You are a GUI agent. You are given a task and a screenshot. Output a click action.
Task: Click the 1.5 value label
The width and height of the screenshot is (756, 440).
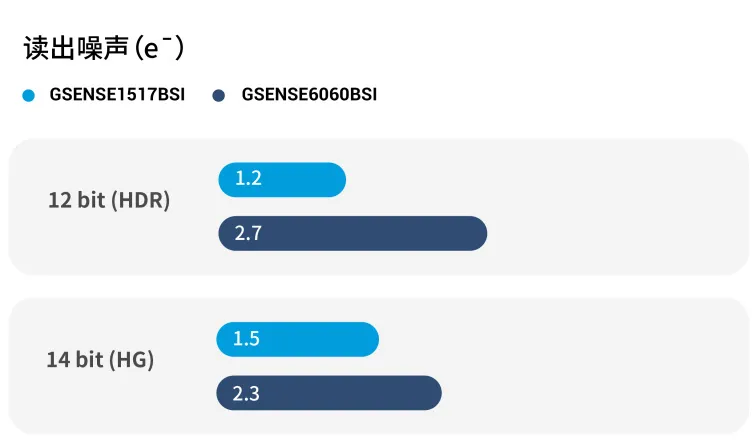click(246, 339)
